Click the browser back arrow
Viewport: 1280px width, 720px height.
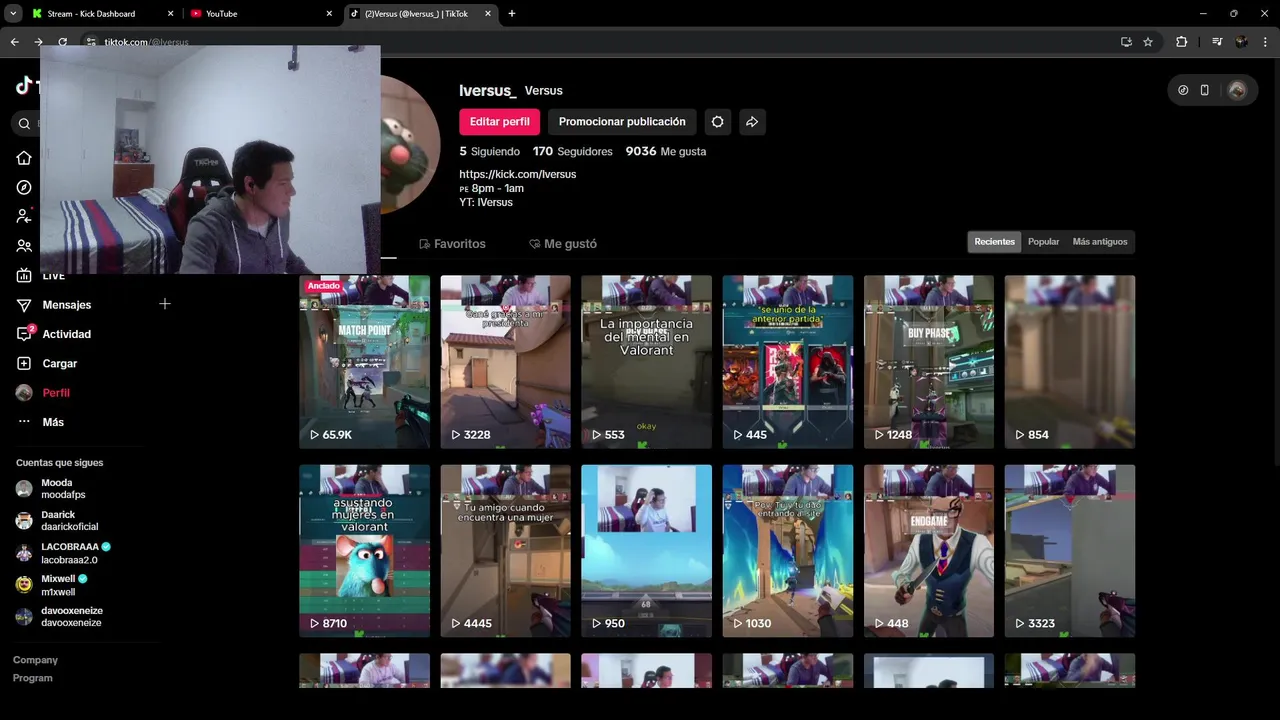coord(15,42)
